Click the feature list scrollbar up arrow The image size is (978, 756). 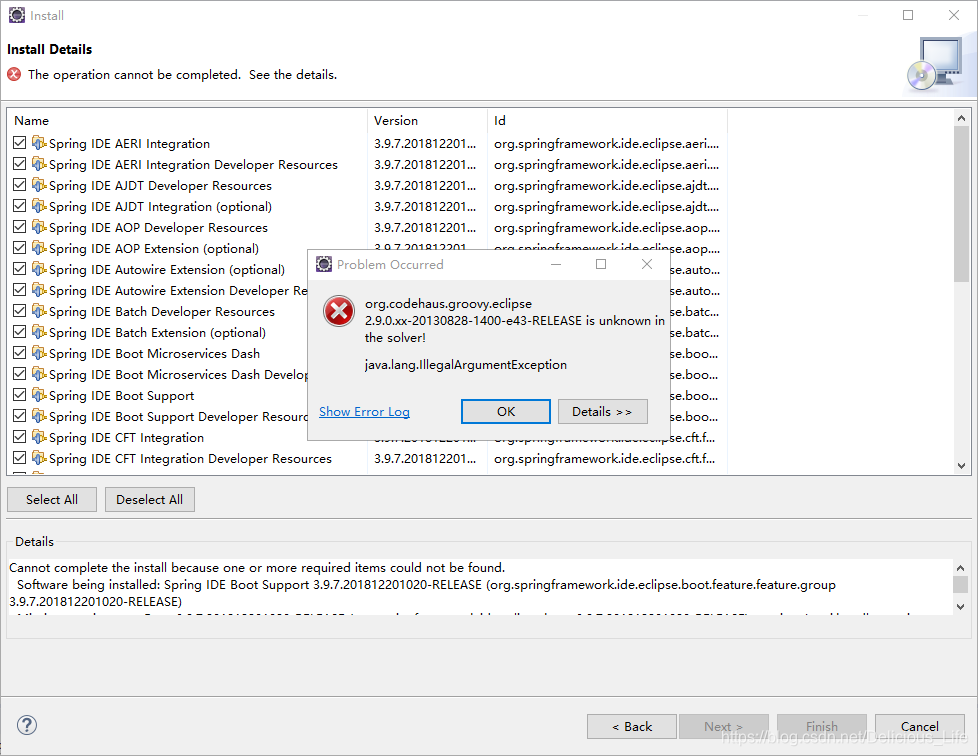click(x=961, y=118)
